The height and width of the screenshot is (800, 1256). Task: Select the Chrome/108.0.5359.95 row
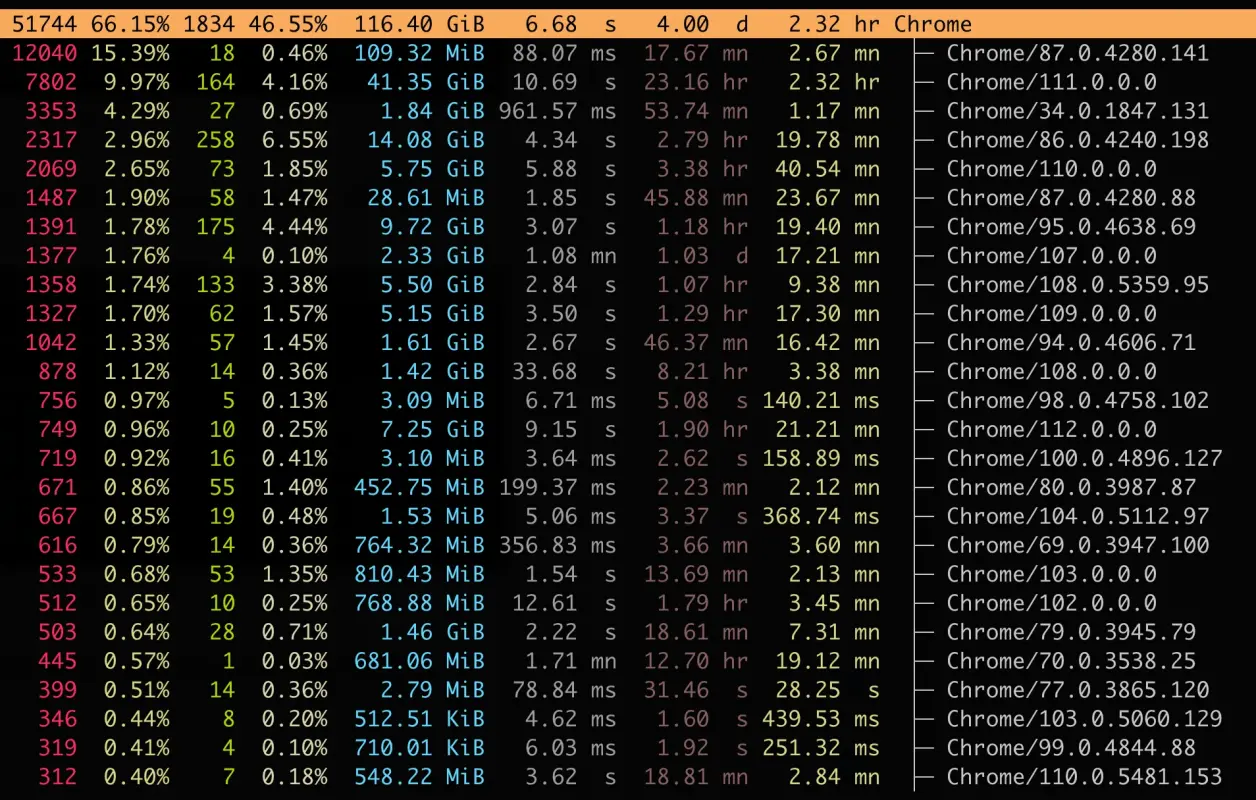pyautogui.click(x=628, y=285)
